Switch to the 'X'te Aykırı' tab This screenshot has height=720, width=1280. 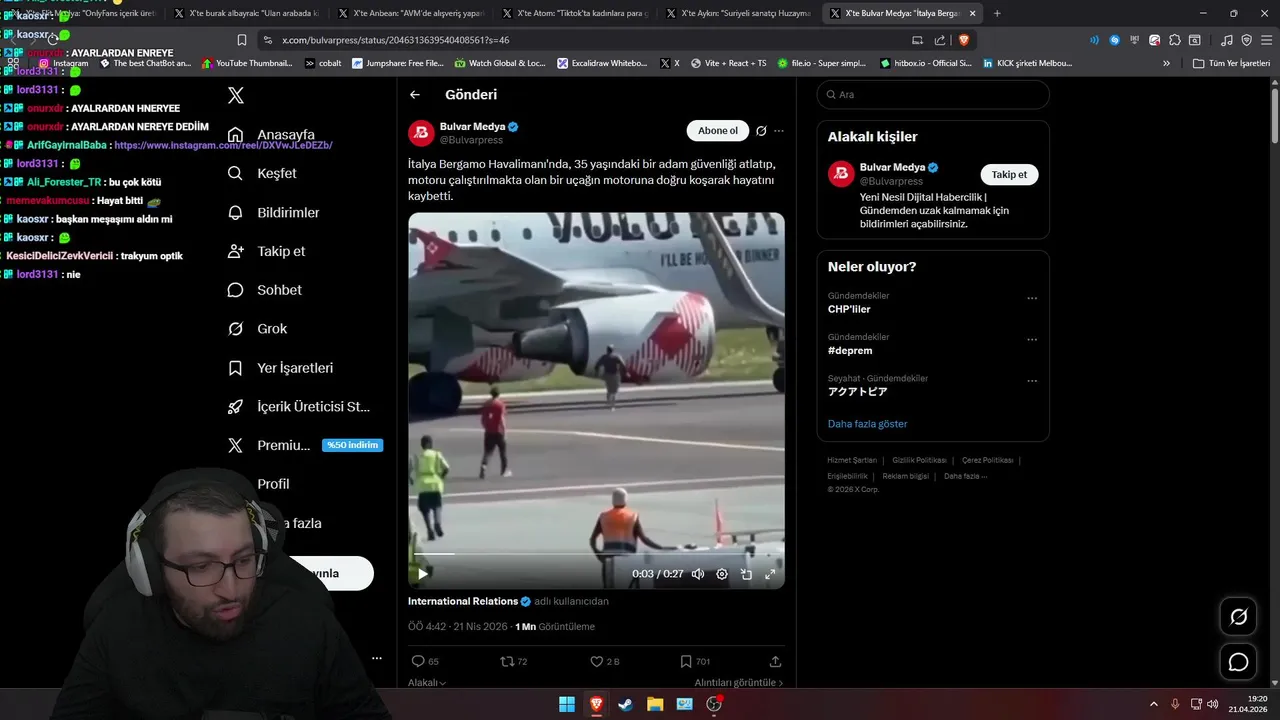(739, 13)
